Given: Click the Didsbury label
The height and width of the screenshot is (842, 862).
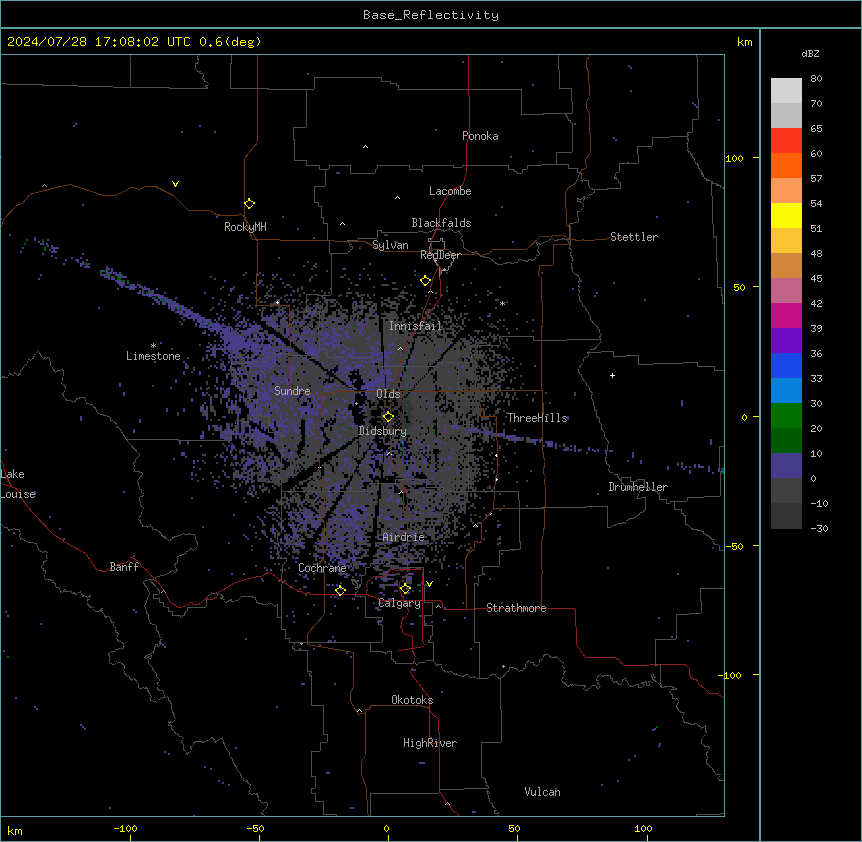Looking at the screenshot, I should 383,431.
